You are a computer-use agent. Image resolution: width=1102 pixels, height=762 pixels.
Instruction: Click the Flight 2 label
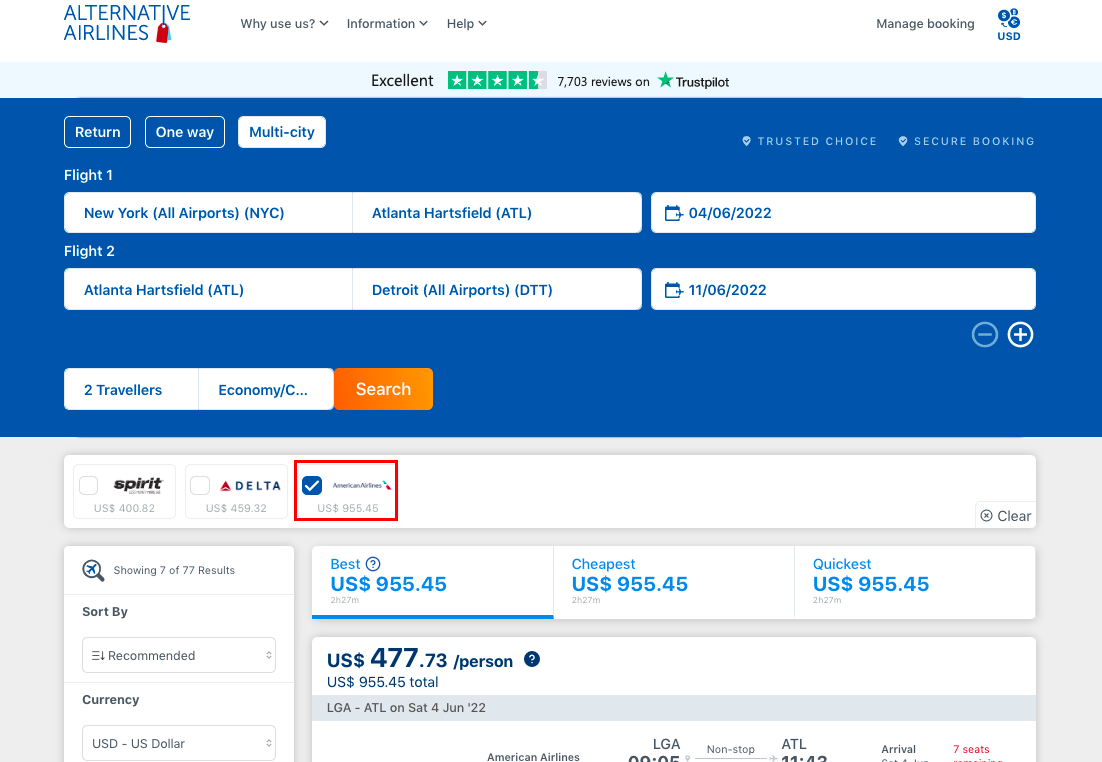[x=89, y=251]
